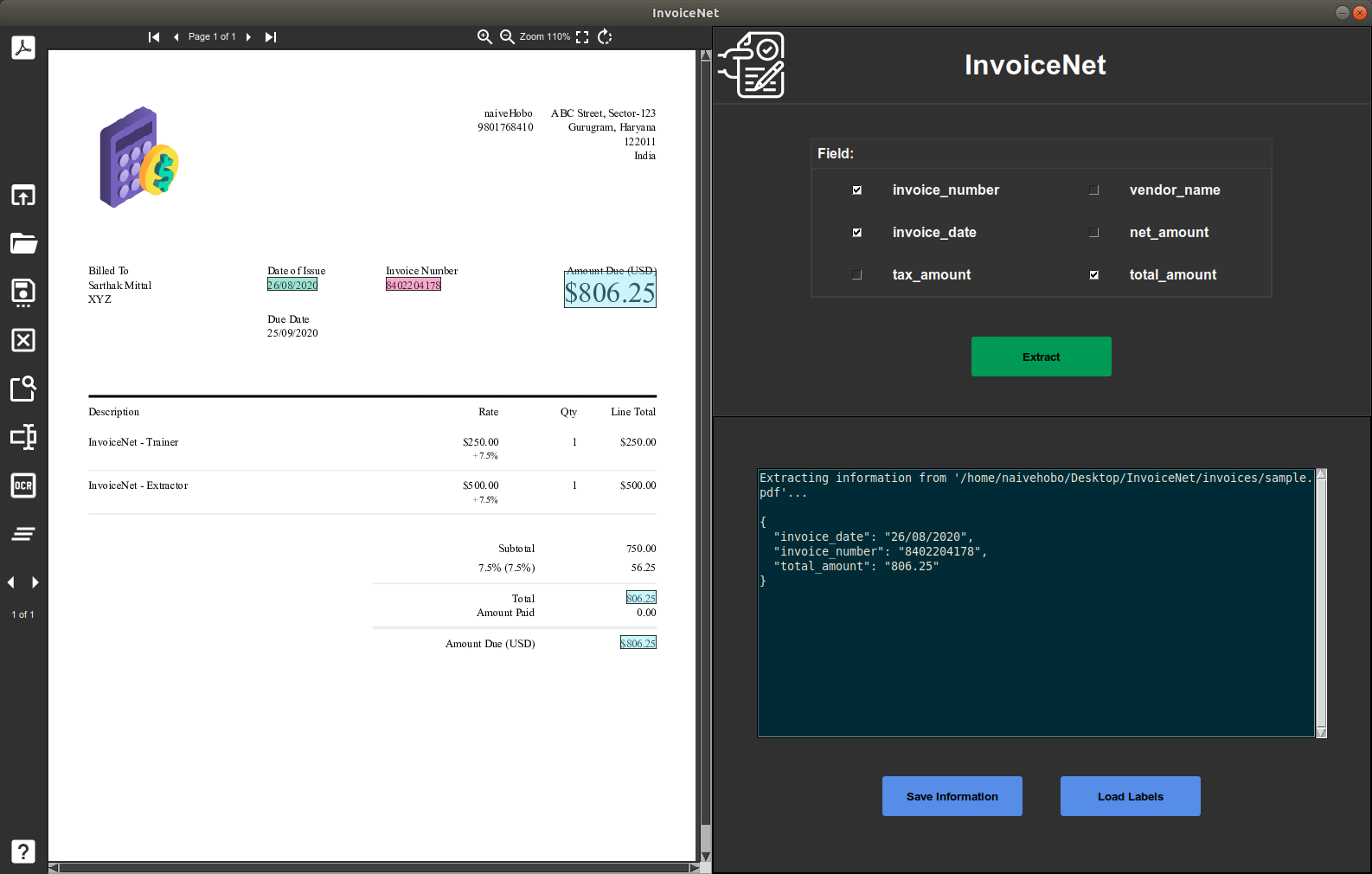1372x874 pixels.
Task: Click the 'Page 1 of 1' indicator
Action: coord(212,37)
